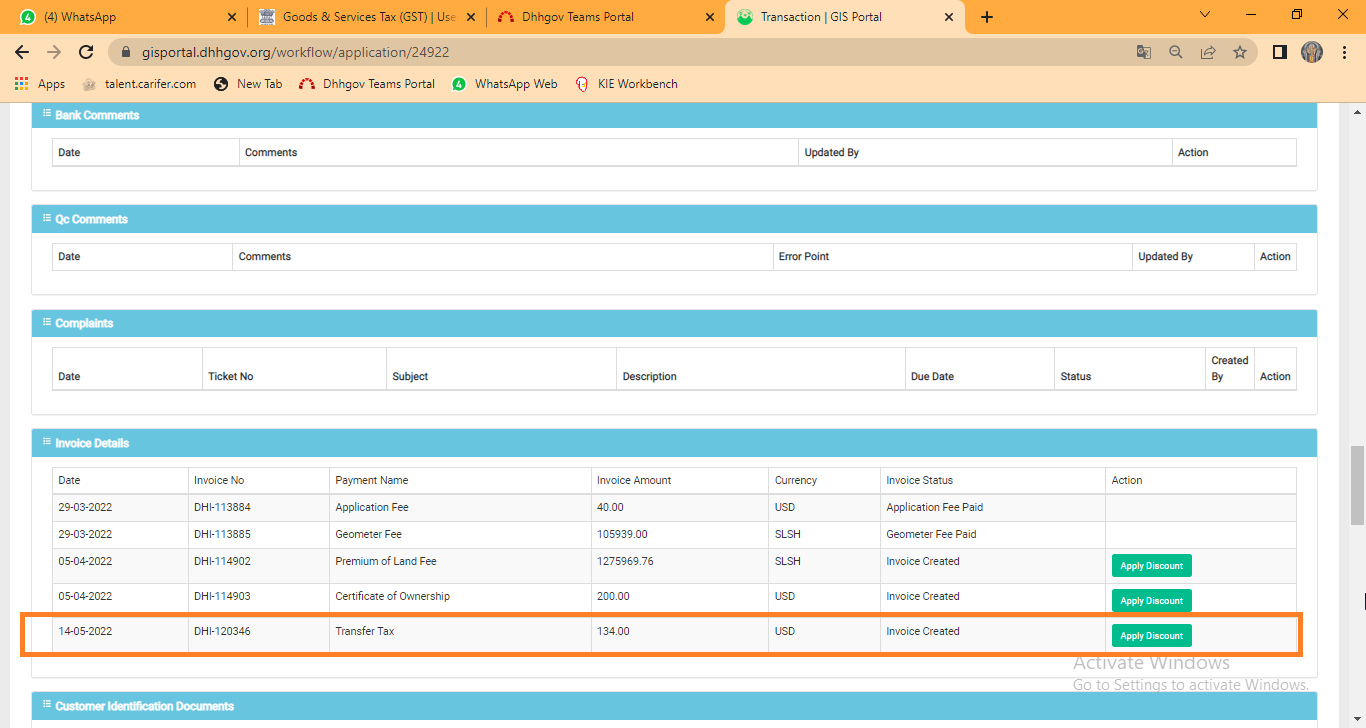Apply Discount for Transfer Tax invoice
The height and width of the screenshot is (728, 1366).
1151,636
